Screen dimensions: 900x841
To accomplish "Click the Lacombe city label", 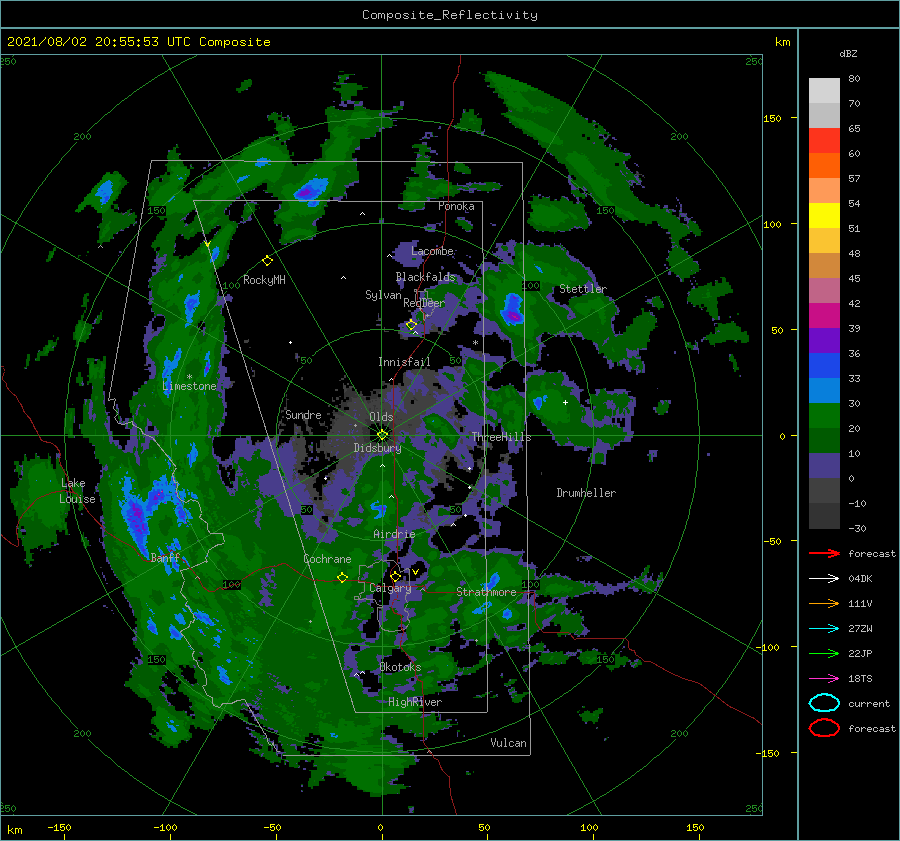I will (432, 251).
